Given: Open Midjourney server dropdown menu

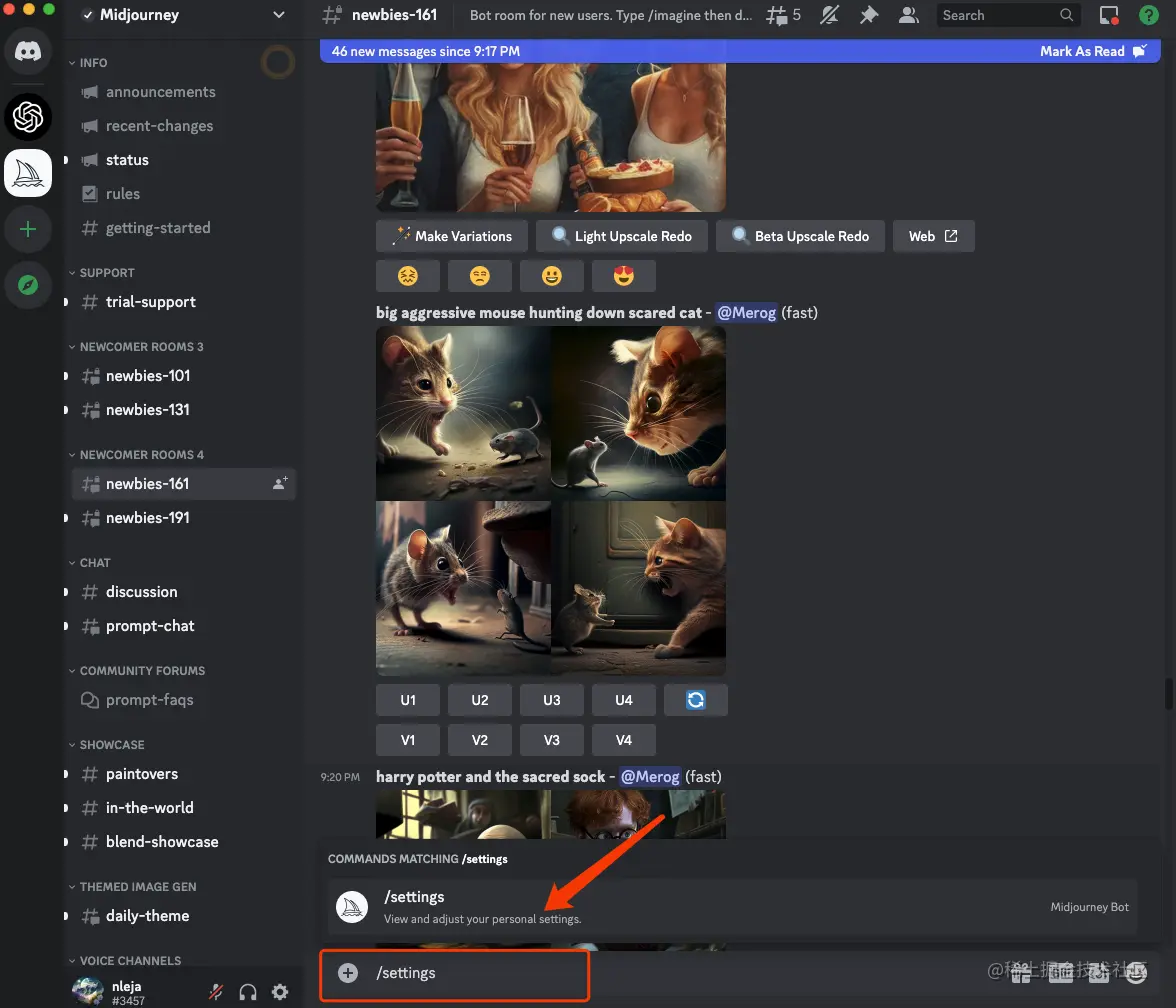Looking at the screenshot, I should tap(278, 15).
